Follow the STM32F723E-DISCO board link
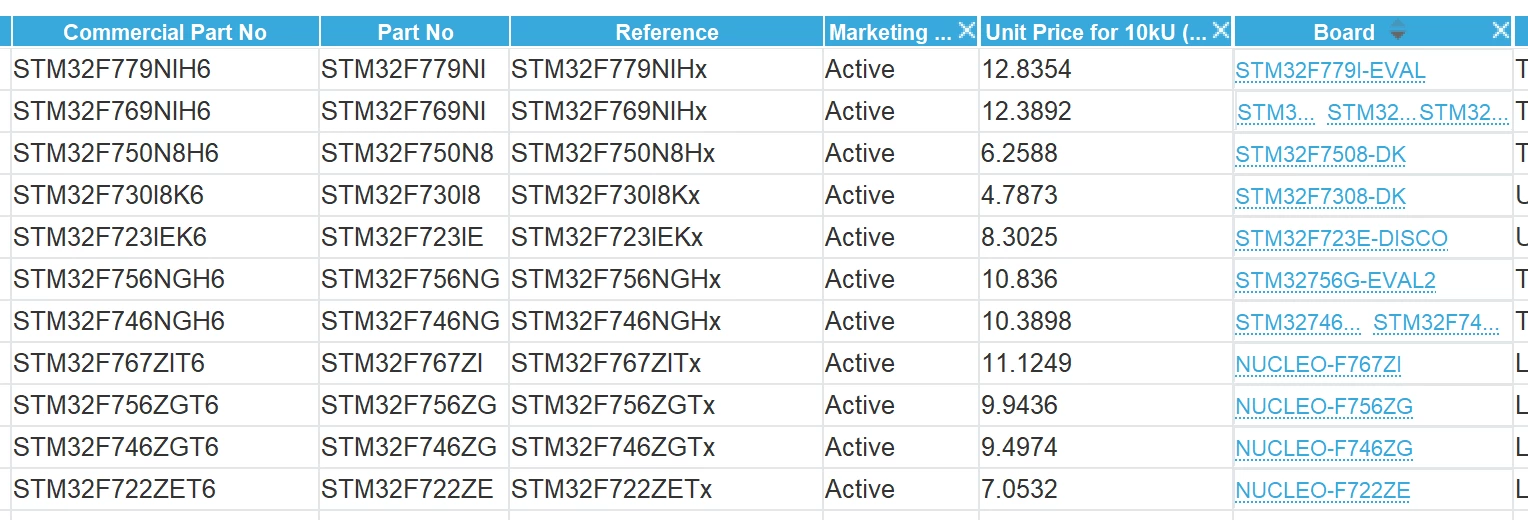Image resolution: width=1528 pixels, height=520 pixels. tap(1341, 239)
